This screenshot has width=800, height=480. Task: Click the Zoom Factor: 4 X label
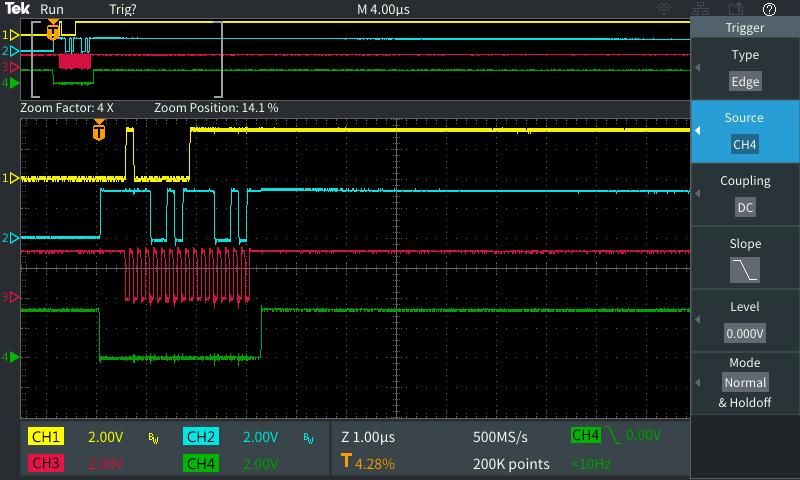(x=67, y=108)
